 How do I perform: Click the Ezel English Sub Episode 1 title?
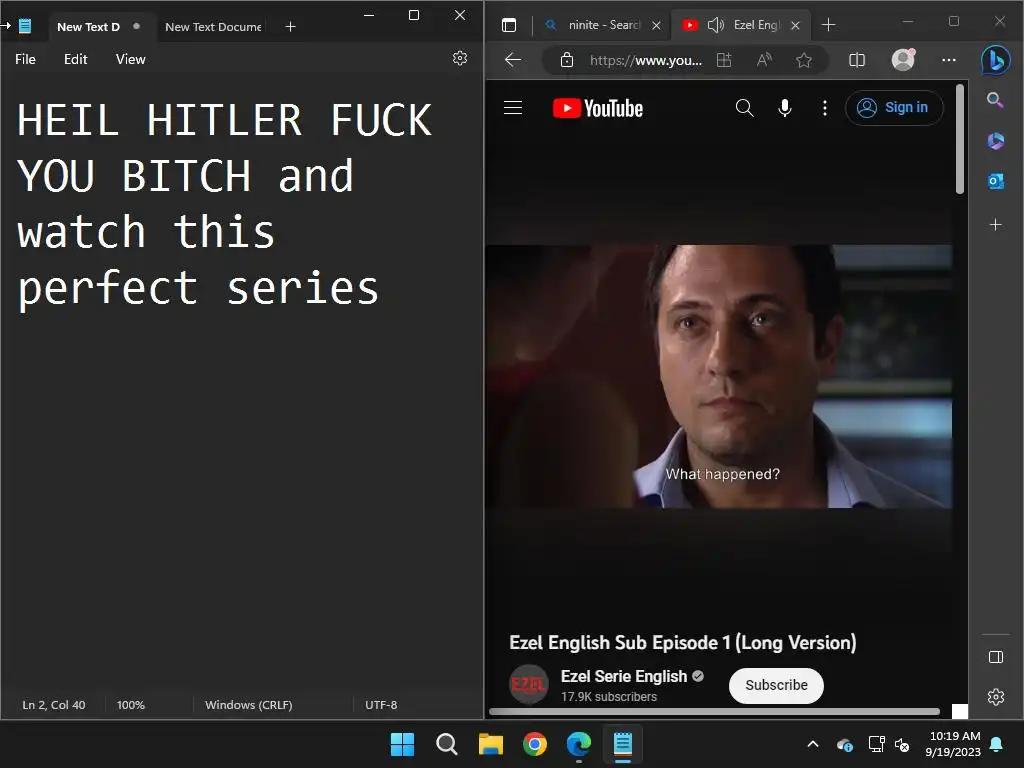click(x=682, y=643)
